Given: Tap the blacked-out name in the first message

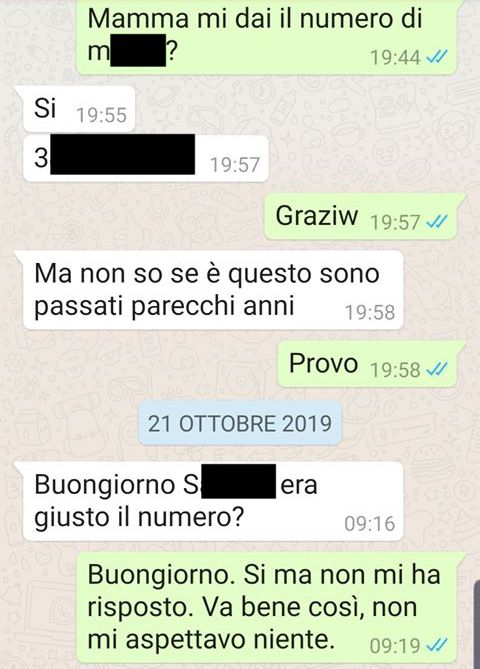Looking at the screenshot, I should 138,50.
